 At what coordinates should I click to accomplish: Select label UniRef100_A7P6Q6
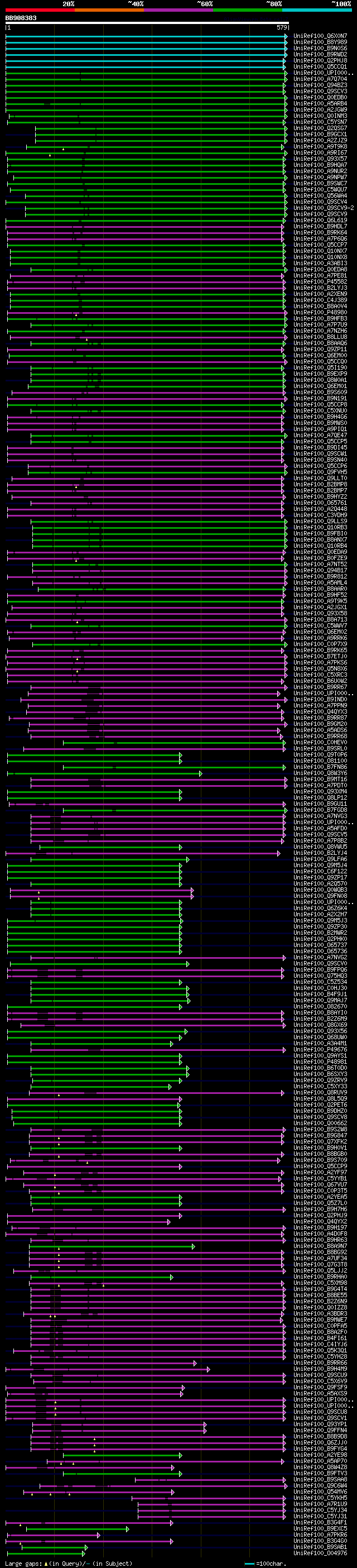click(321, 239)
